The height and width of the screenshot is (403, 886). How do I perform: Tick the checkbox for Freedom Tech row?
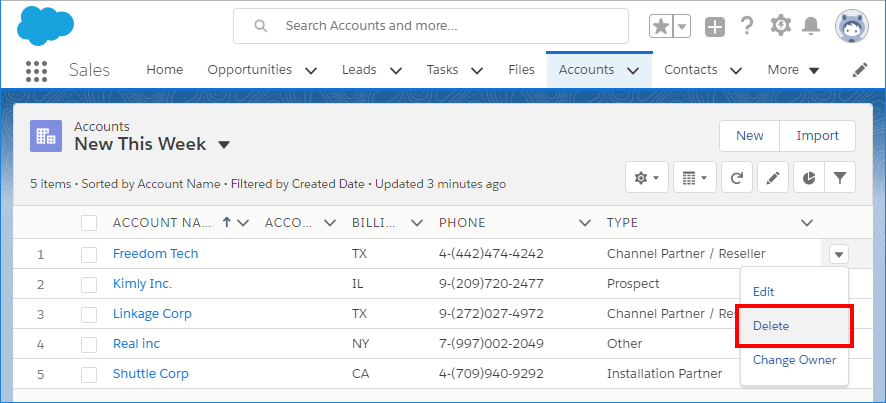click(89, 254)
